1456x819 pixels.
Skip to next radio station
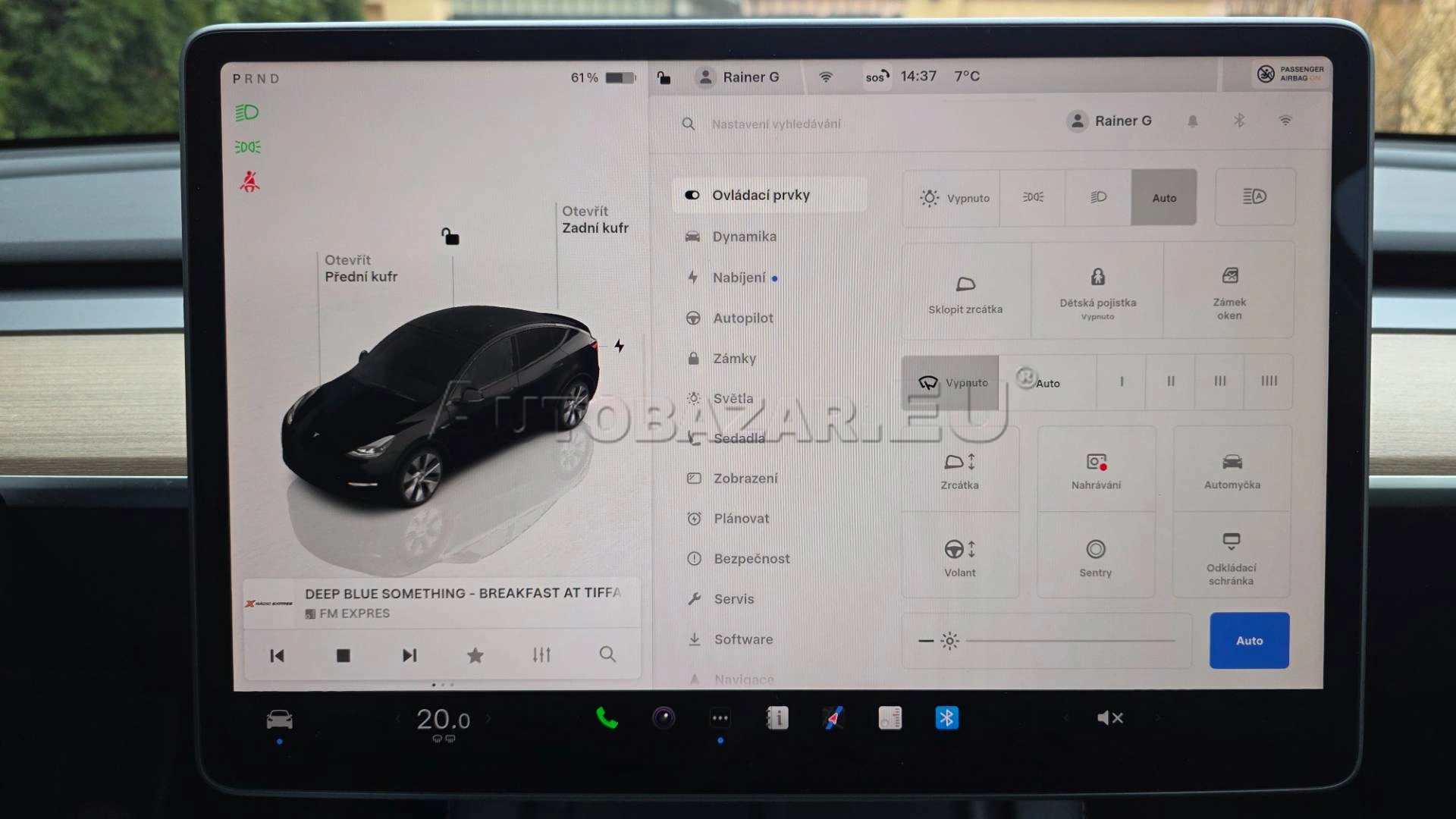click(x=409, y=656)
